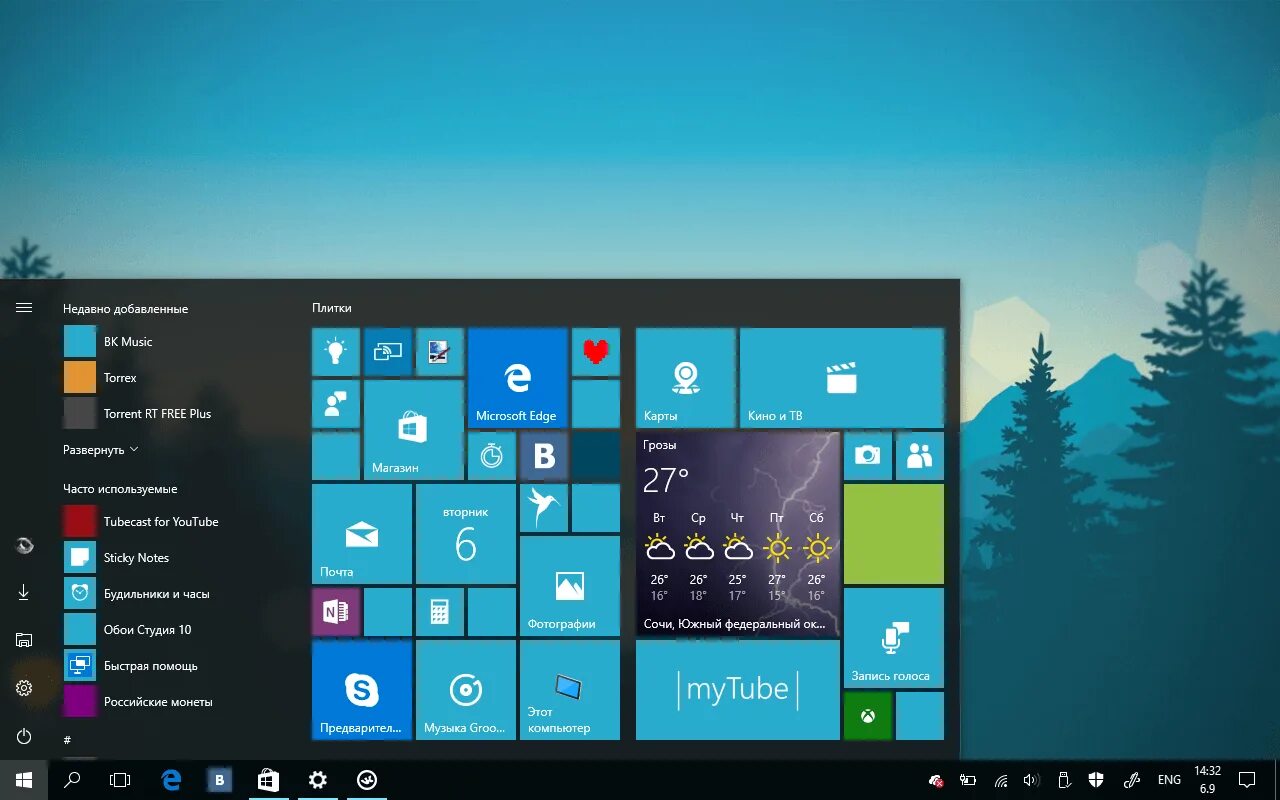Open the People contacts tile
1280x800 pixels.
pyautogui.click(x=920, y=456)
